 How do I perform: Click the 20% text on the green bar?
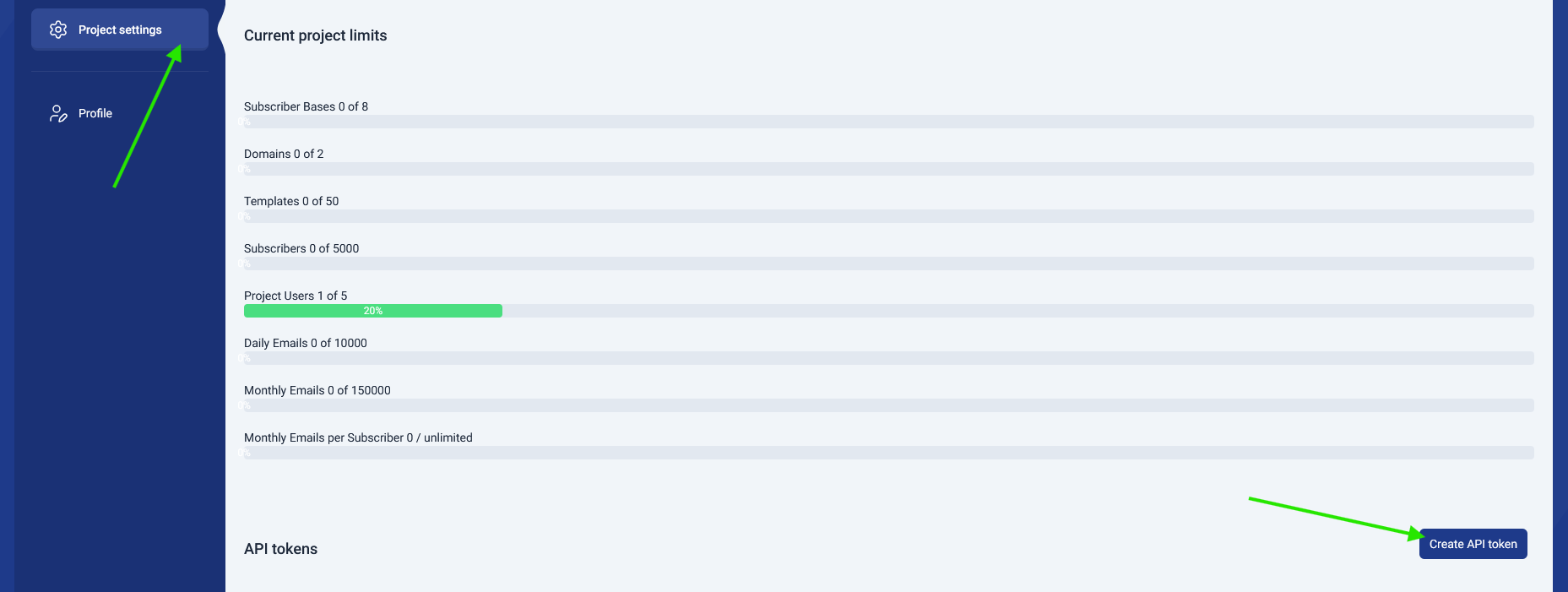click(x=373, y=311)
